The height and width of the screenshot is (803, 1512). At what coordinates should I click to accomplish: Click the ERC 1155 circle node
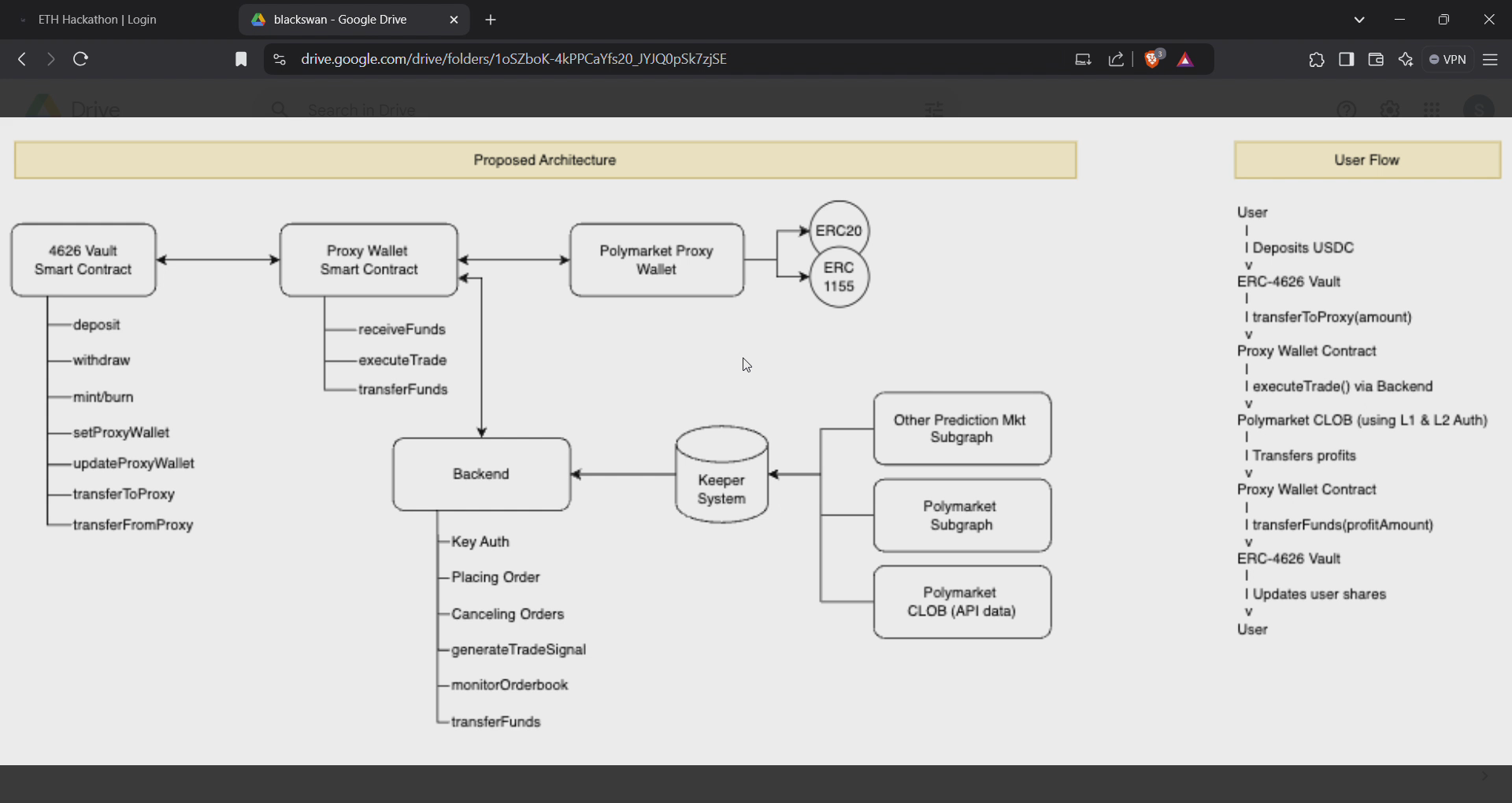click(839, 277)
